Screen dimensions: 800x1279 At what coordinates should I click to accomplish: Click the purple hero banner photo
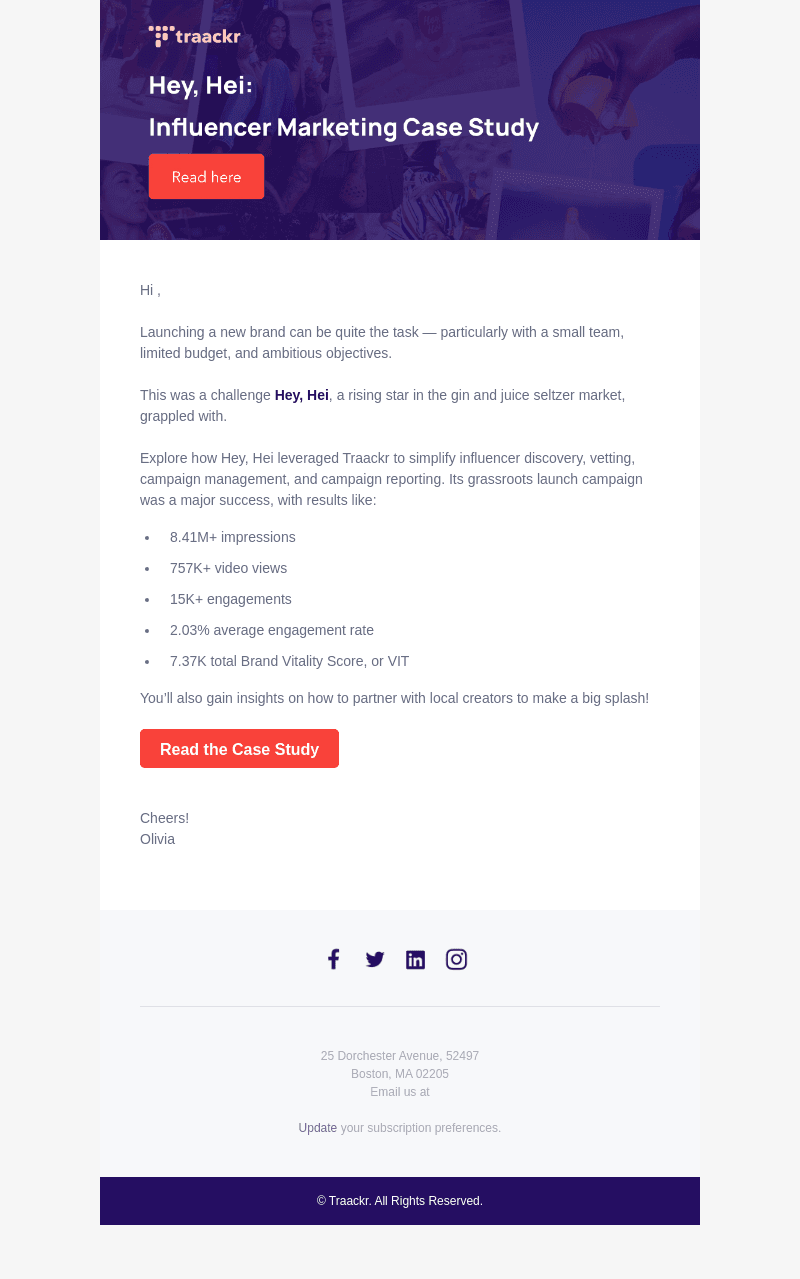400,120
